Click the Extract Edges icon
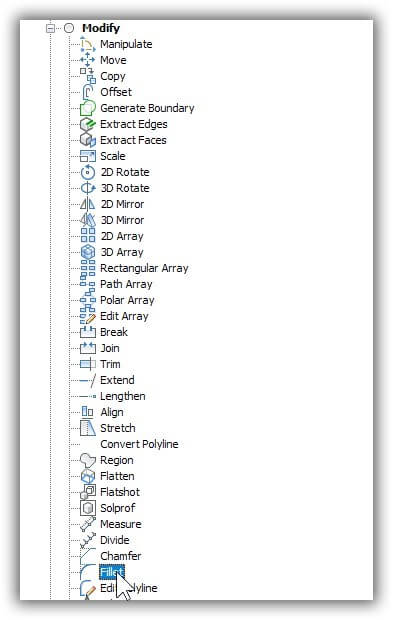393x620 pixels. pos(88,124)
